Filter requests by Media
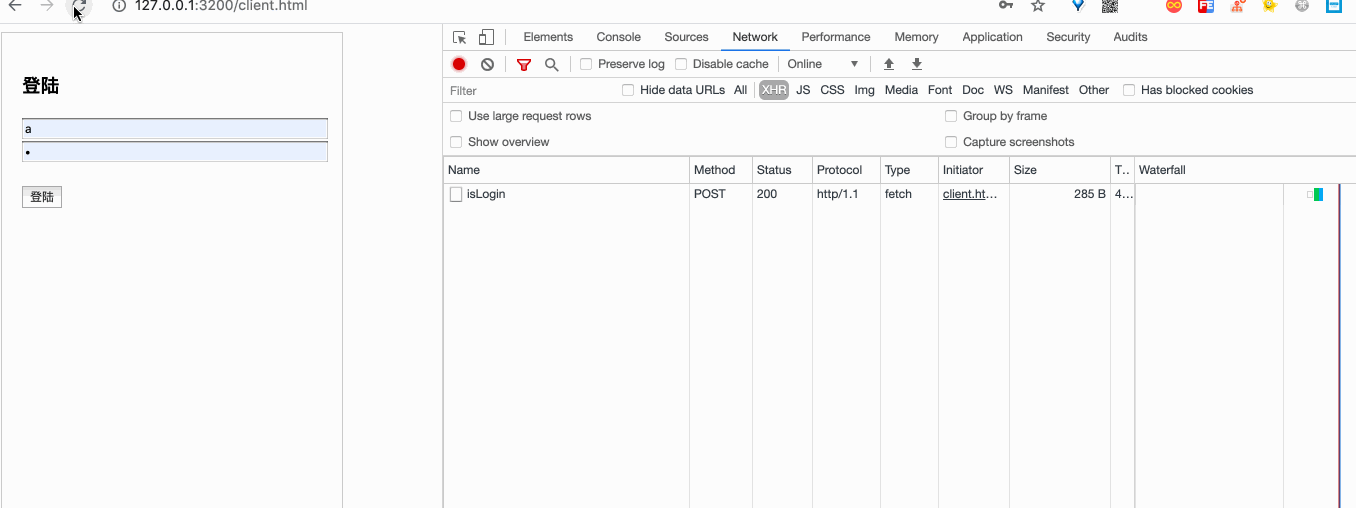The image size is (1356, 508). pos(901,90)
